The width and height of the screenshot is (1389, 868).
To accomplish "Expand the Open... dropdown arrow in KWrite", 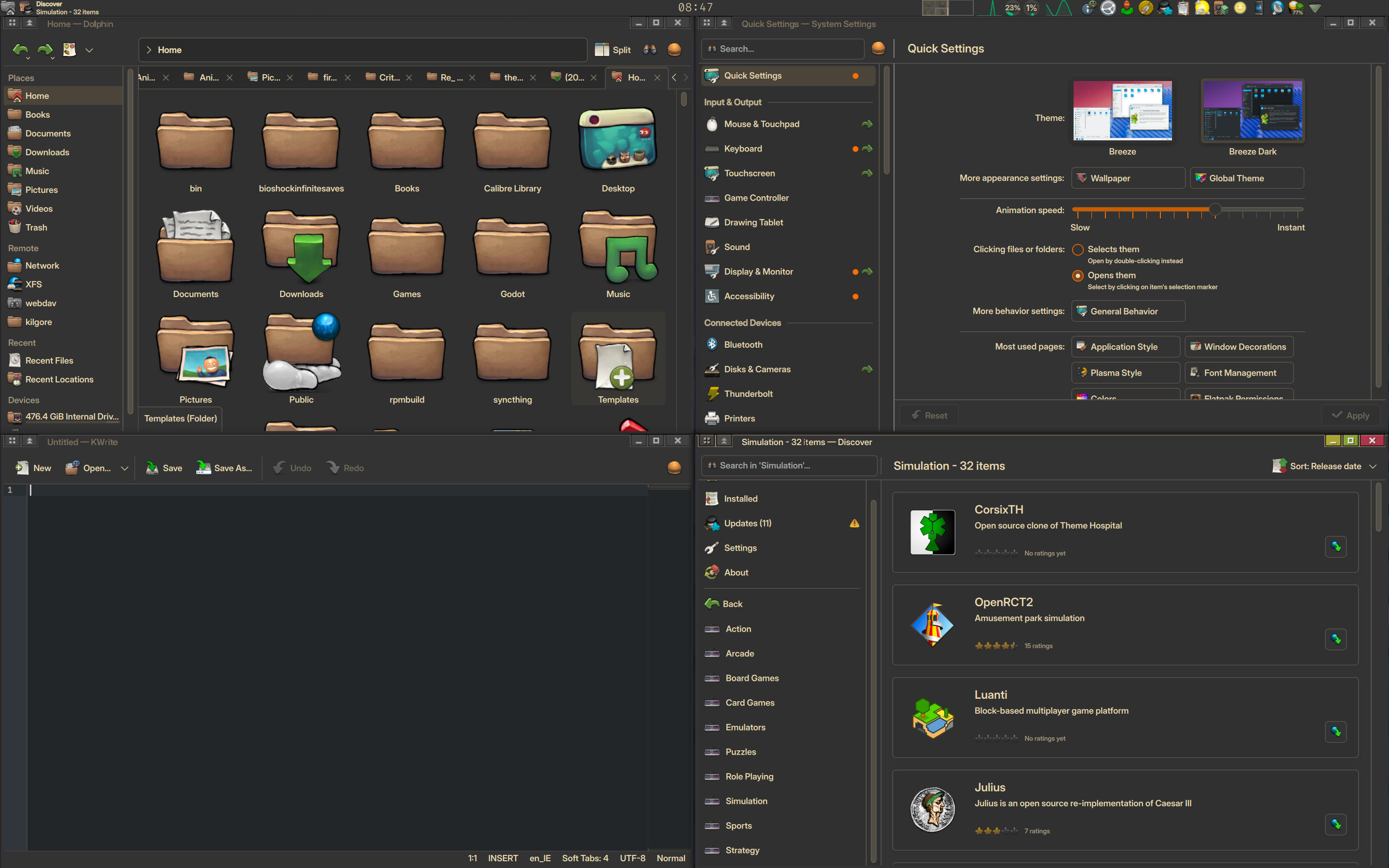I will click(x=124, y=468).
